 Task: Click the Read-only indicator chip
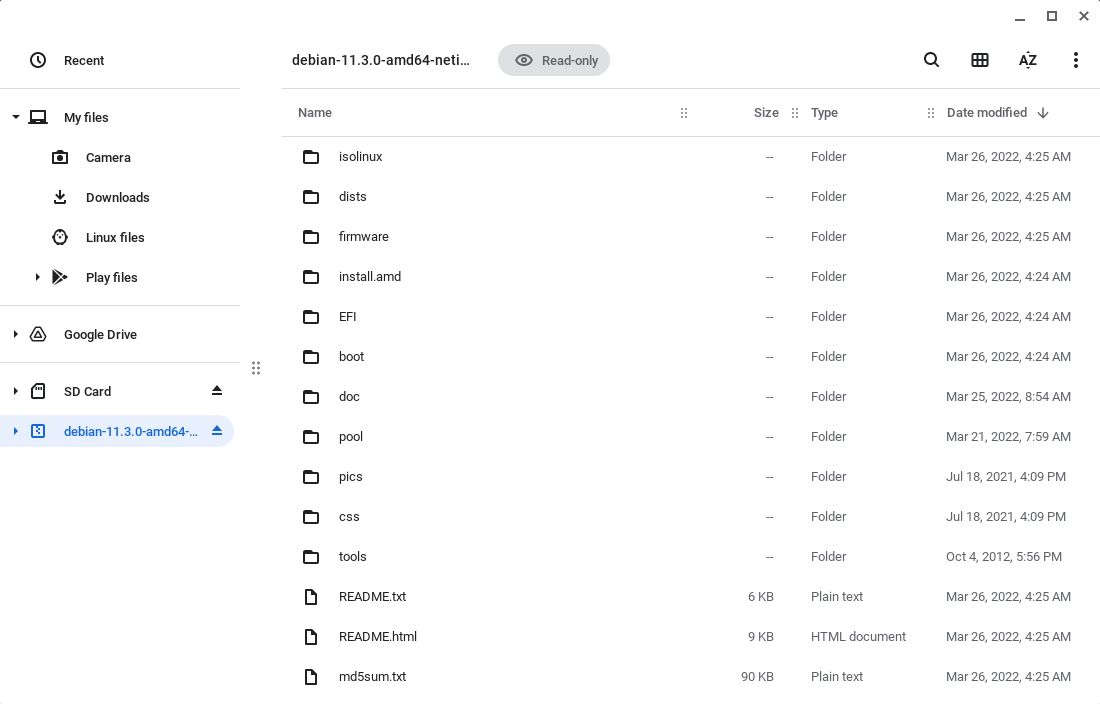coord(554,60)
